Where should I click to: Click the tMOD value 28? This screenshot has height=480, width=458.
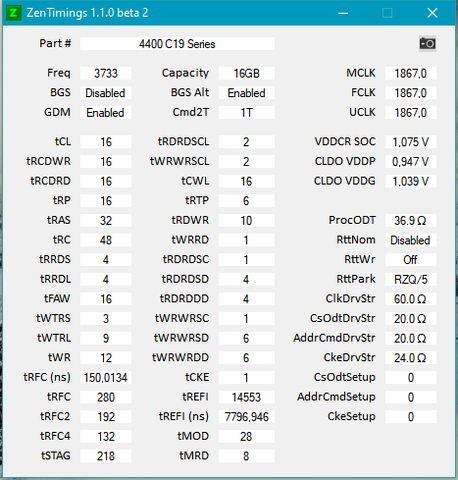coord(247,436)
